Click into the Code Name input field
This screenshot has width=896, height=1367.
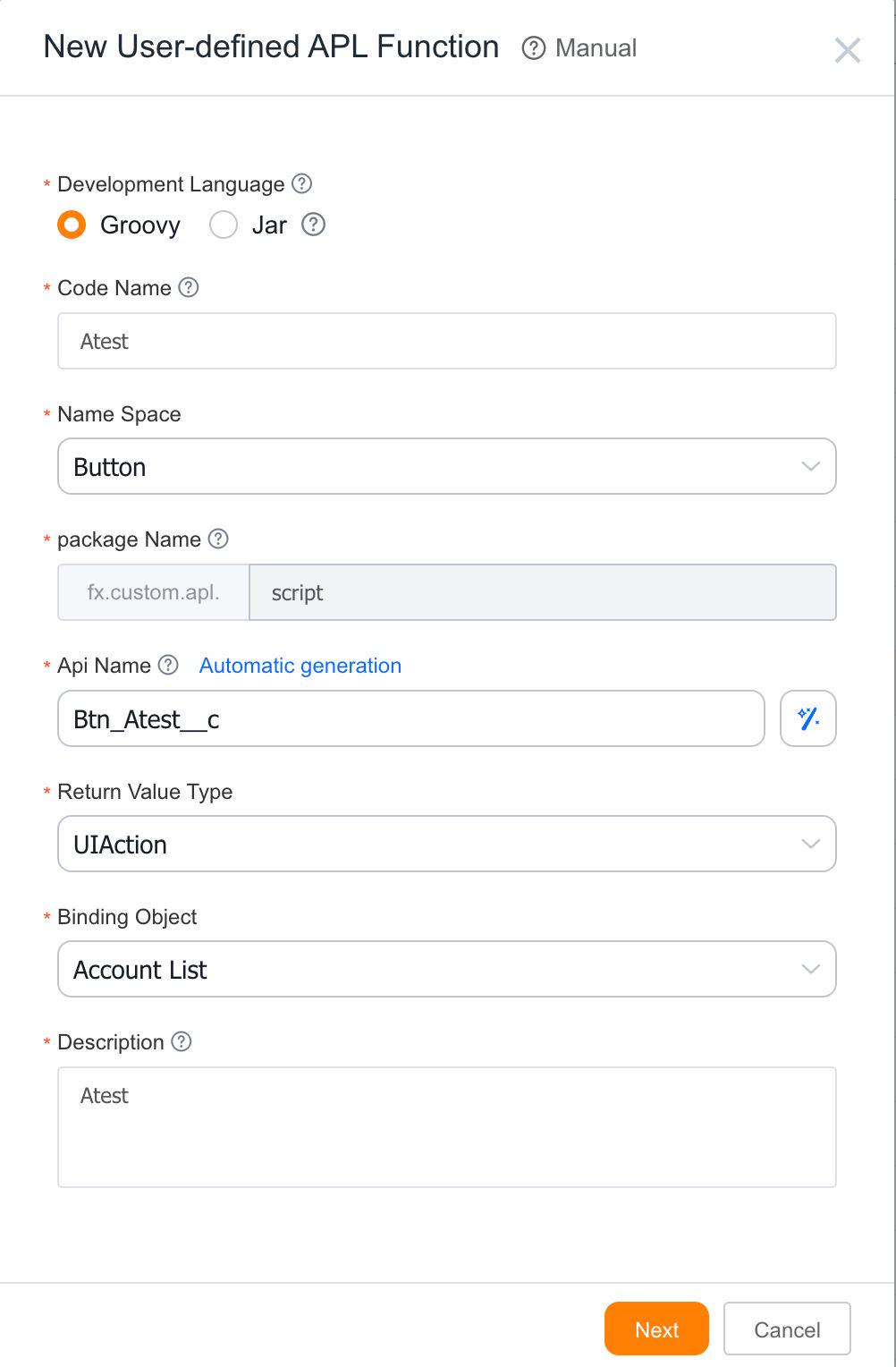coord(446,341)
